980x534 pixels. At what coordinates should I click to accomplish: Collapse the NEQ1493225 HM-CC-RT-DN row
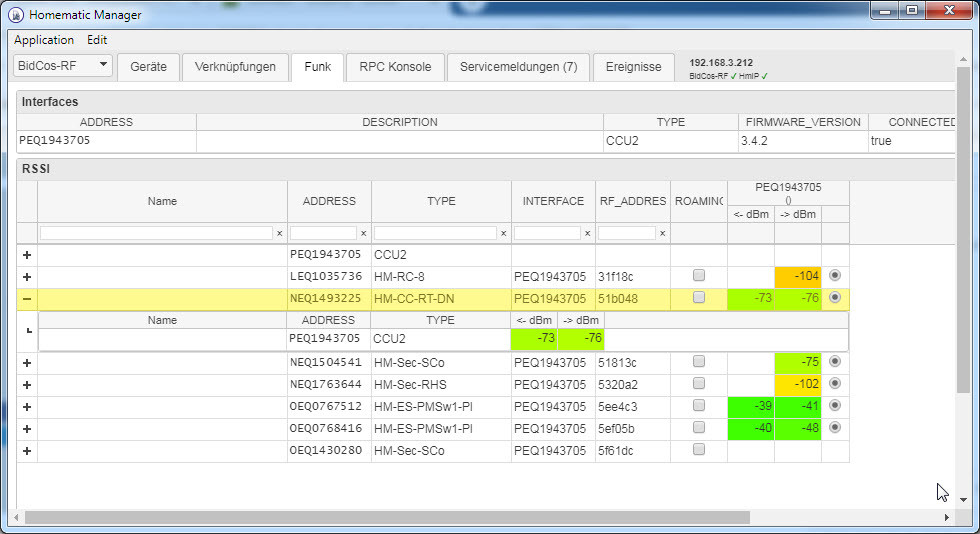27,299
